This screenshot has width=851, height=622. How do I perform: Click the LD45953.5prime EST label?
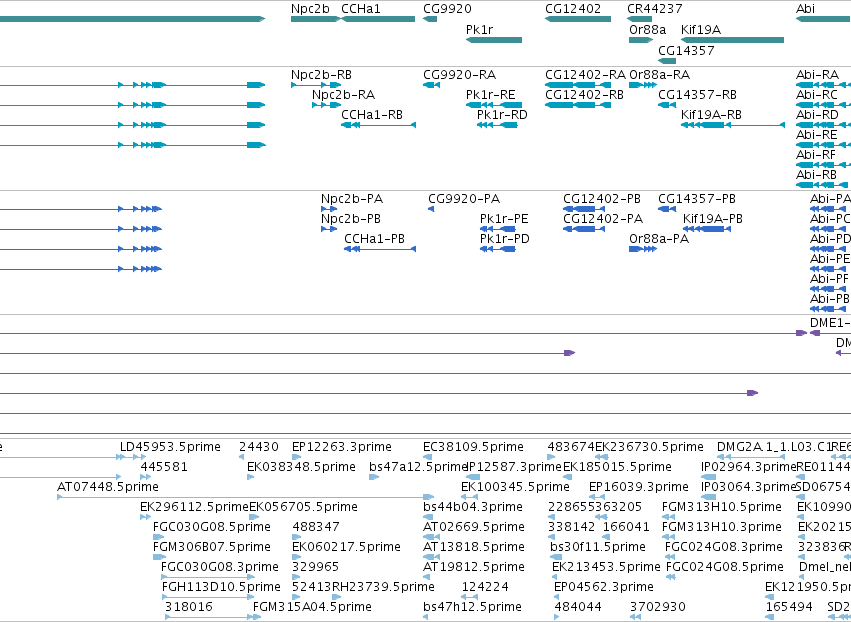[170, 447]
